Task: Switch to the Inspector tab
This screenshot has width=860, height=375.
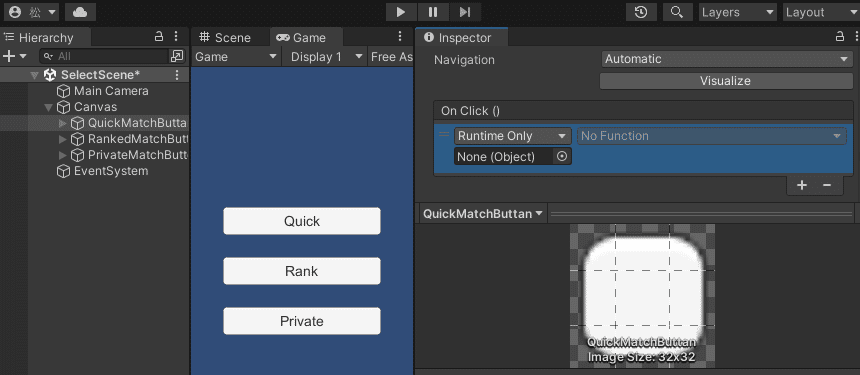Action: click(462, 37)
